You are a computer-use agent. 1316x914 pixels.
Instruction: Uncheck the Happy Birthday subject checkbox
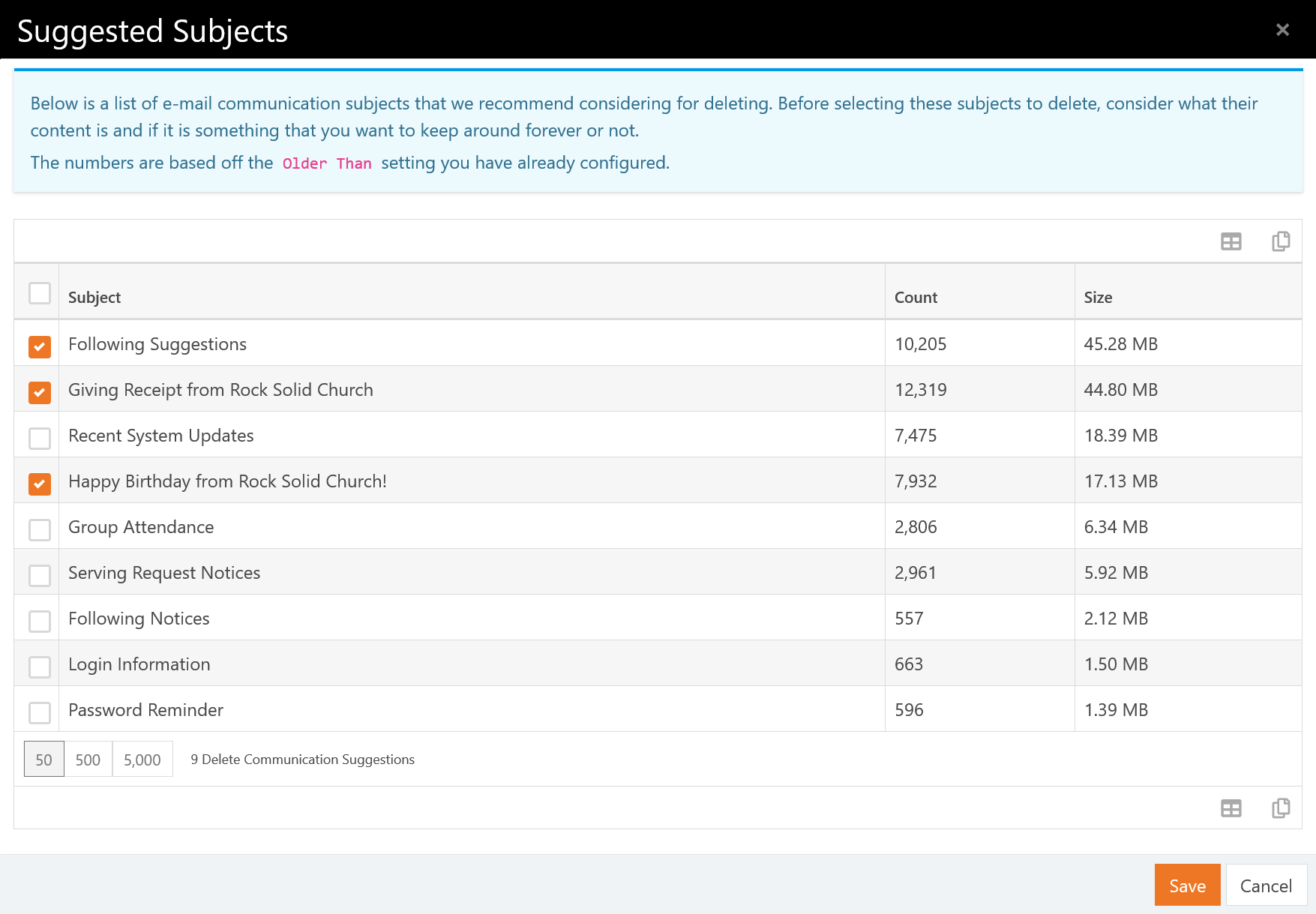click(x=40, y=484)
